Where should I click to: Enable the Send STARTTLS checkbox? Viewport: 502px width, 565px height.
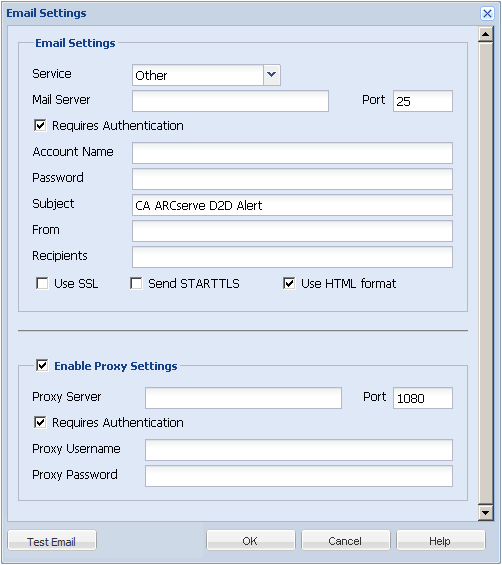tap(136, 284)
